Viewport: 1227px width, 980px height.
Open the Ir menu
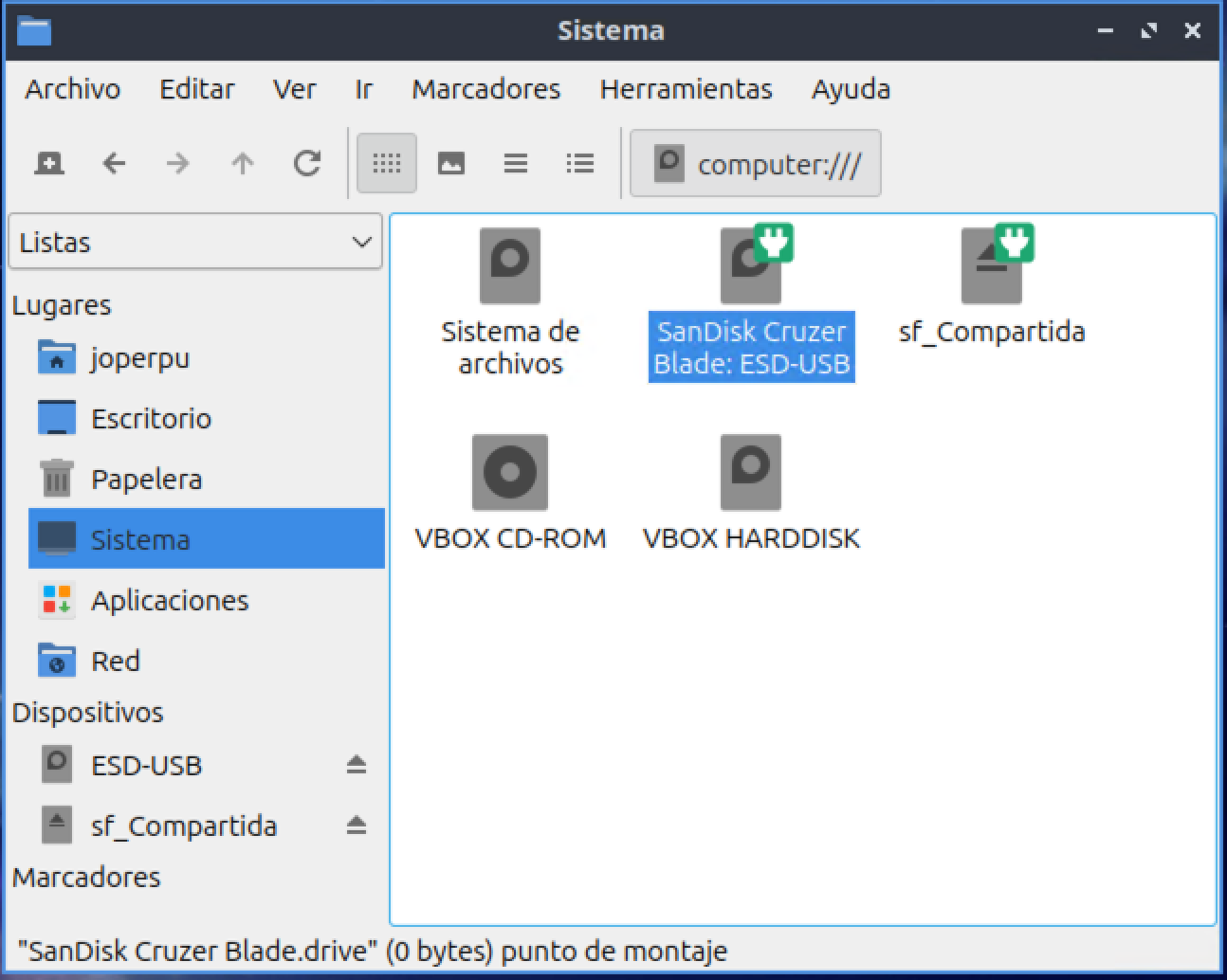coord(364,89)
